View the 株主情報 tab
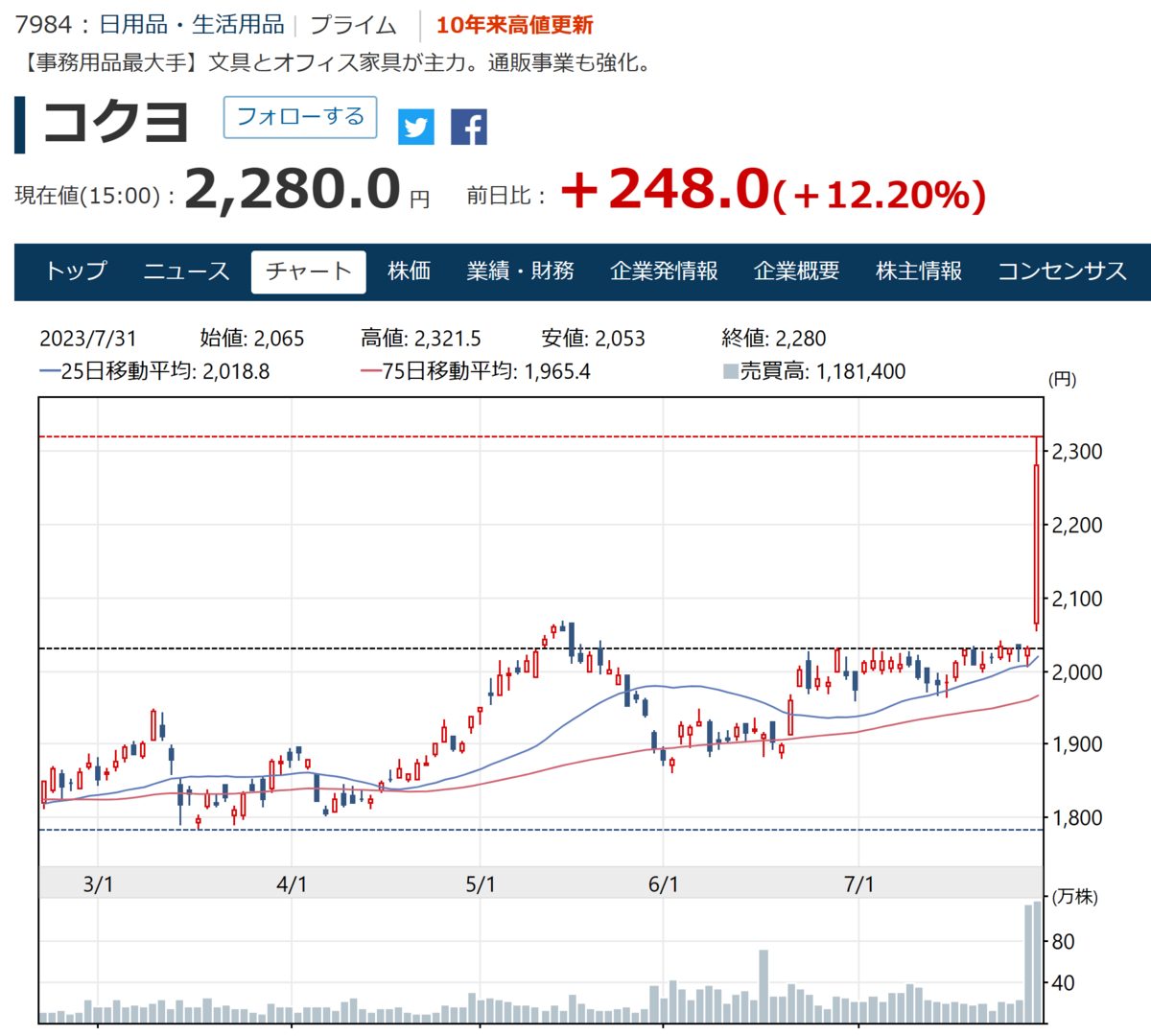 919,271
